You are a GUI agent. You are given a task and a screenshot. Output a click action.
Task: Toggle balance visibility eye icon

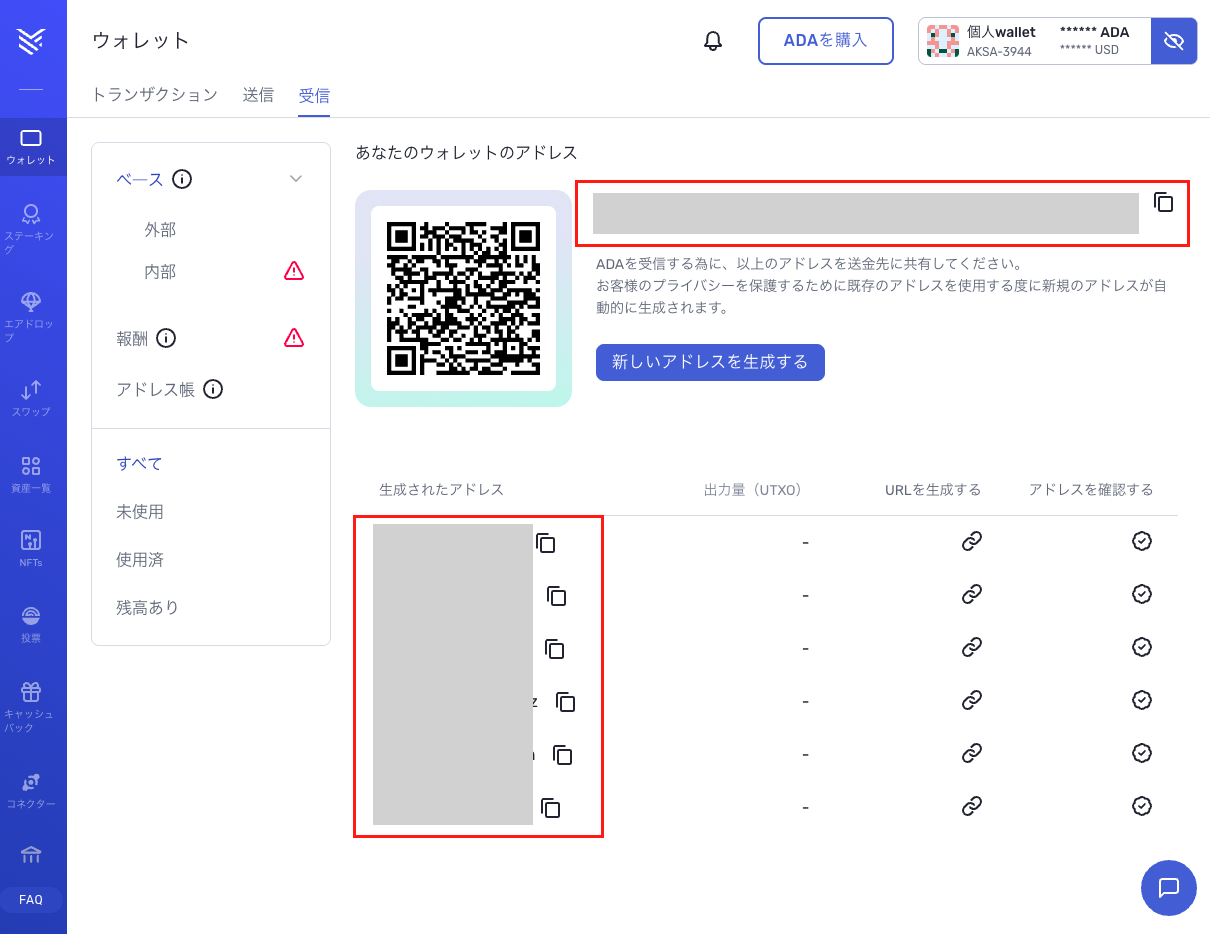click(1174, 41)
